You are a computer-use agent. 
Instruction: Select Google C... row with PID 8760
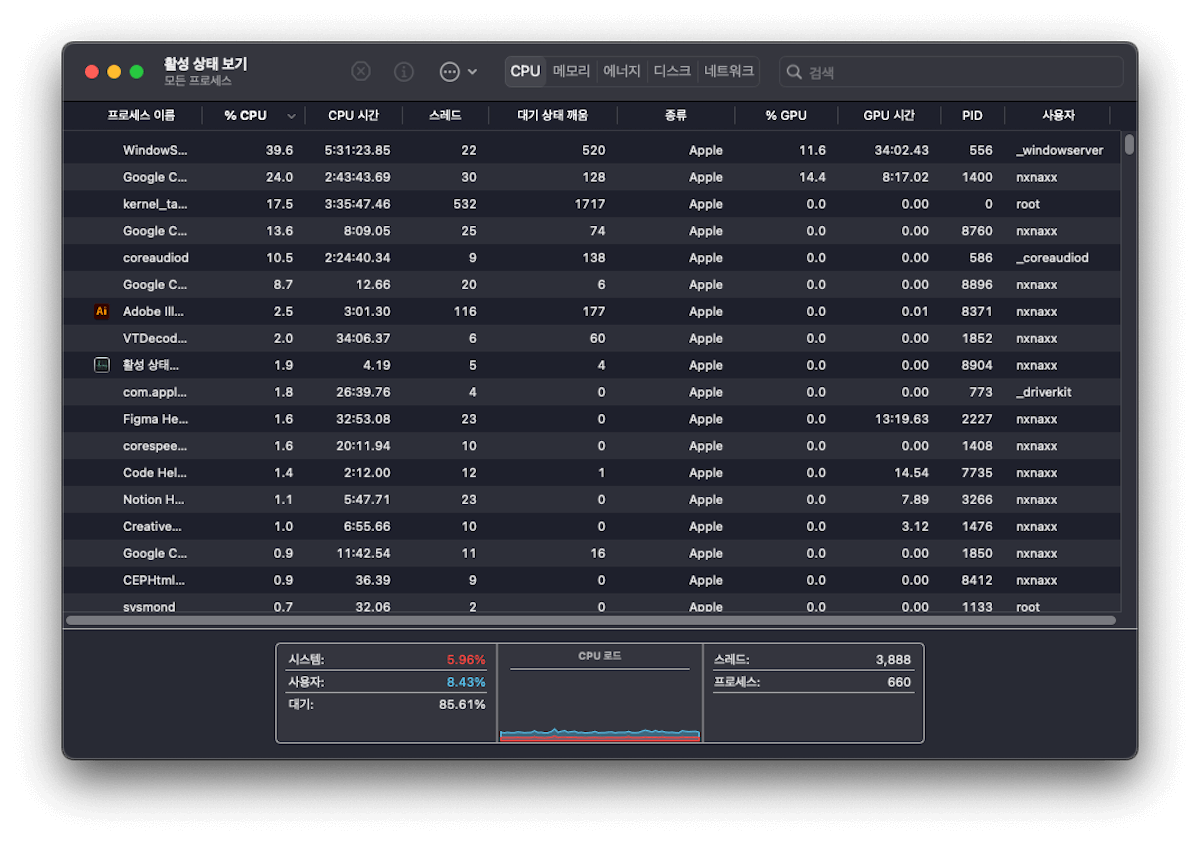point(592,231)
